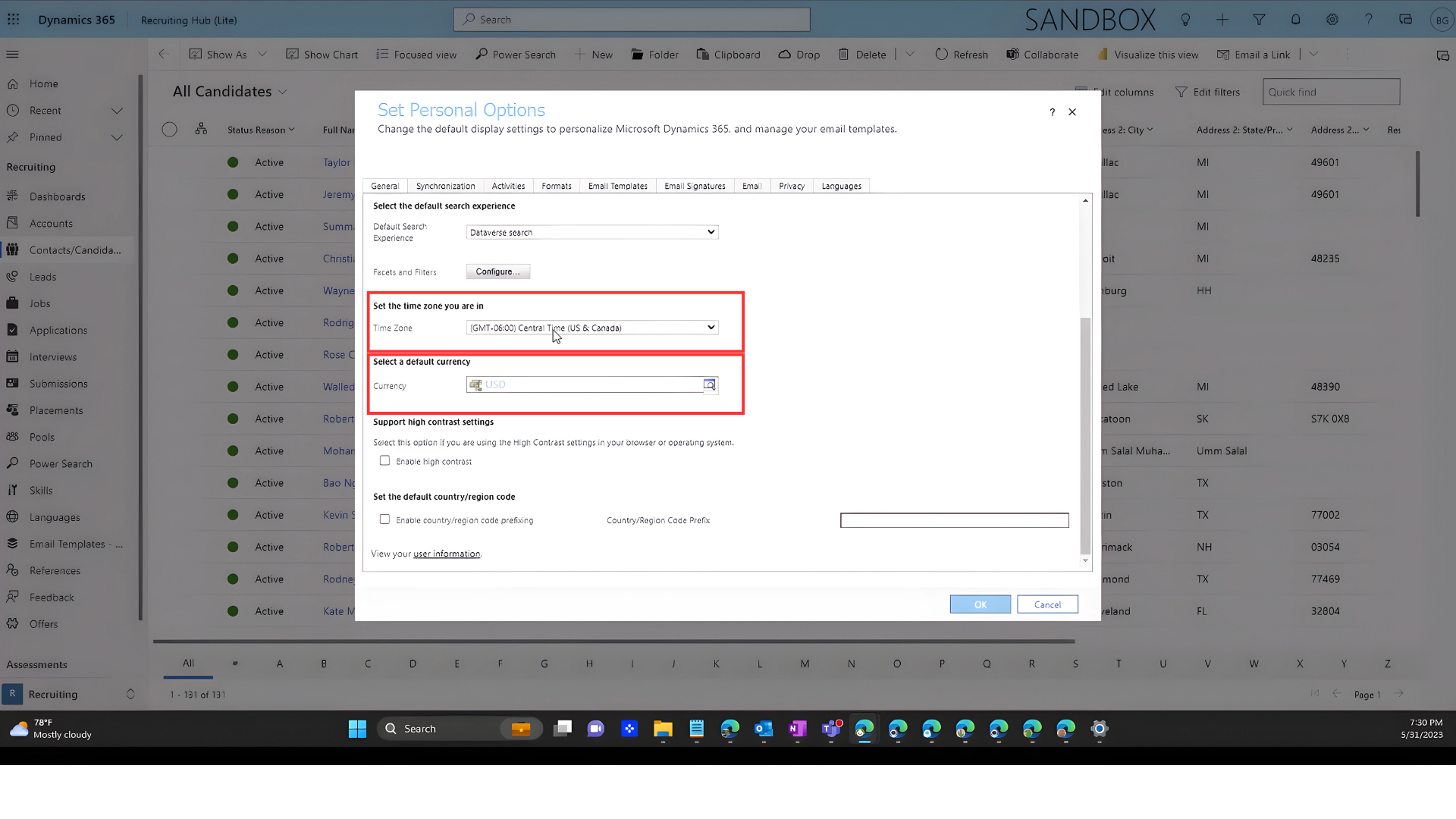Click the hierarchy icon in grid header

point(201,129)
